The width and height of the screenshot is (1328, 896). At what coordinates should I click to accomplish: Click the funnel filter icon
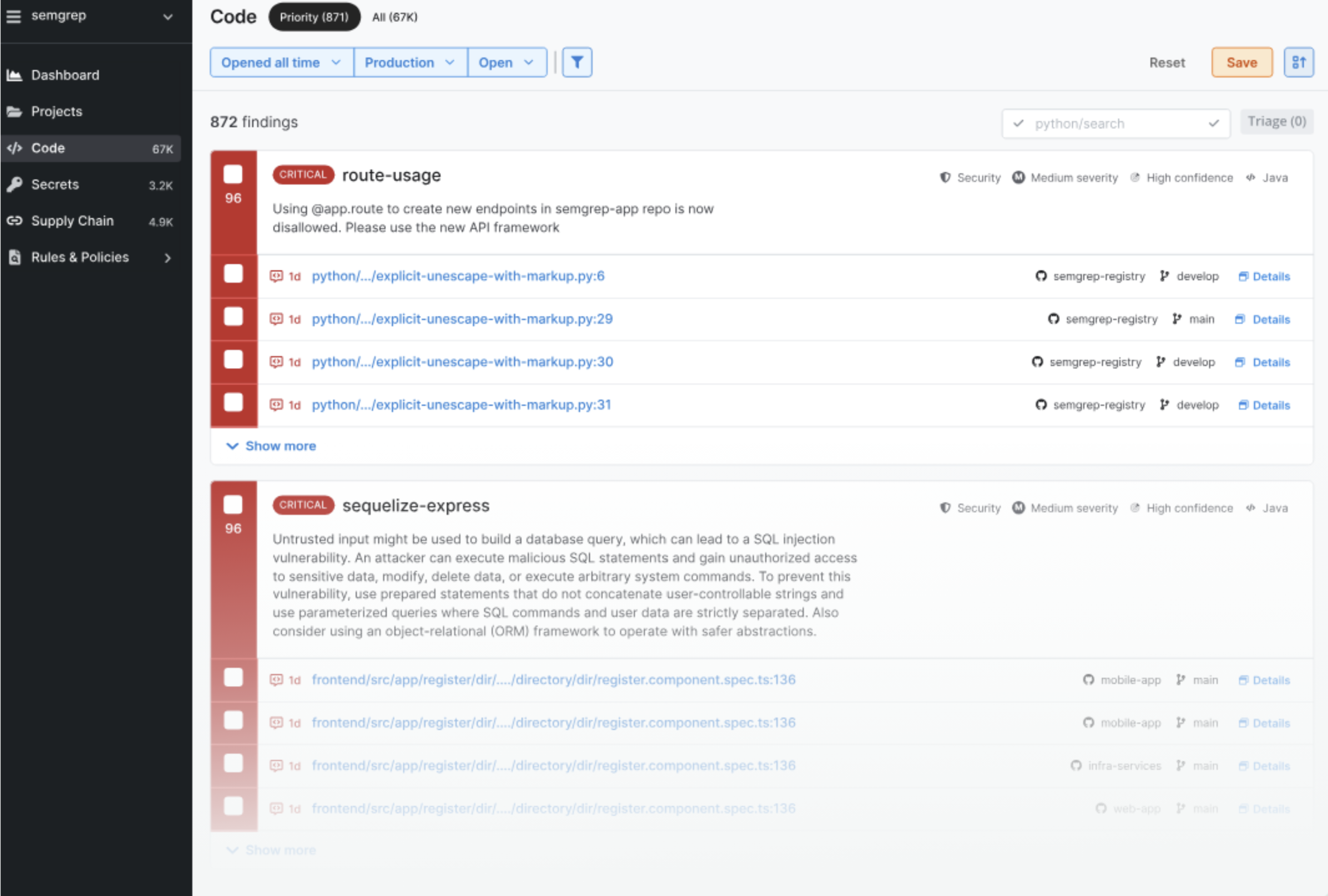pos(577,62)
